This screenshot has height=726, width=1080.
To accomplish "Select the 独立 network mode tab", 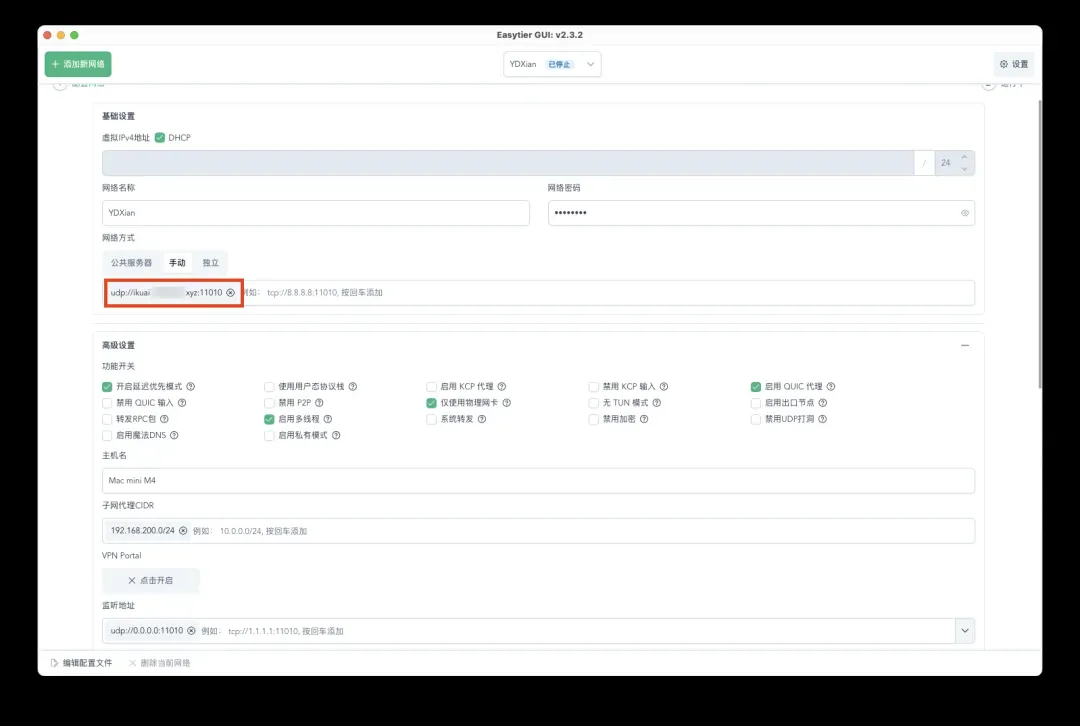I will [210, 262].
